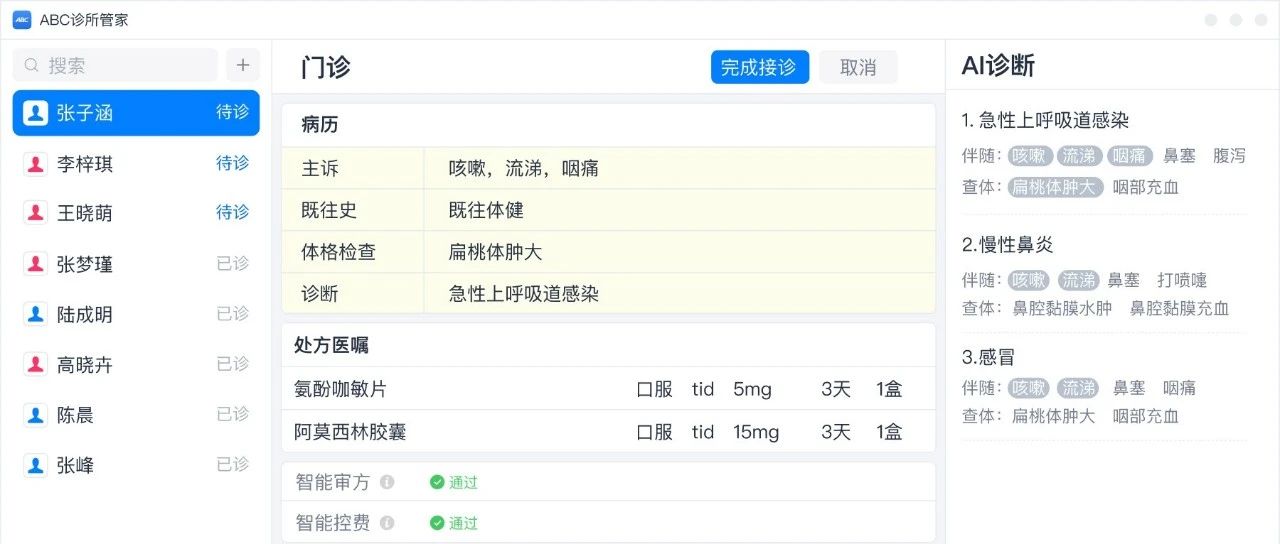The image size is (1280, 544).
Task: Click 打喷嚏 symptom under 慢性鼻炎
Action: point(1182,280)
